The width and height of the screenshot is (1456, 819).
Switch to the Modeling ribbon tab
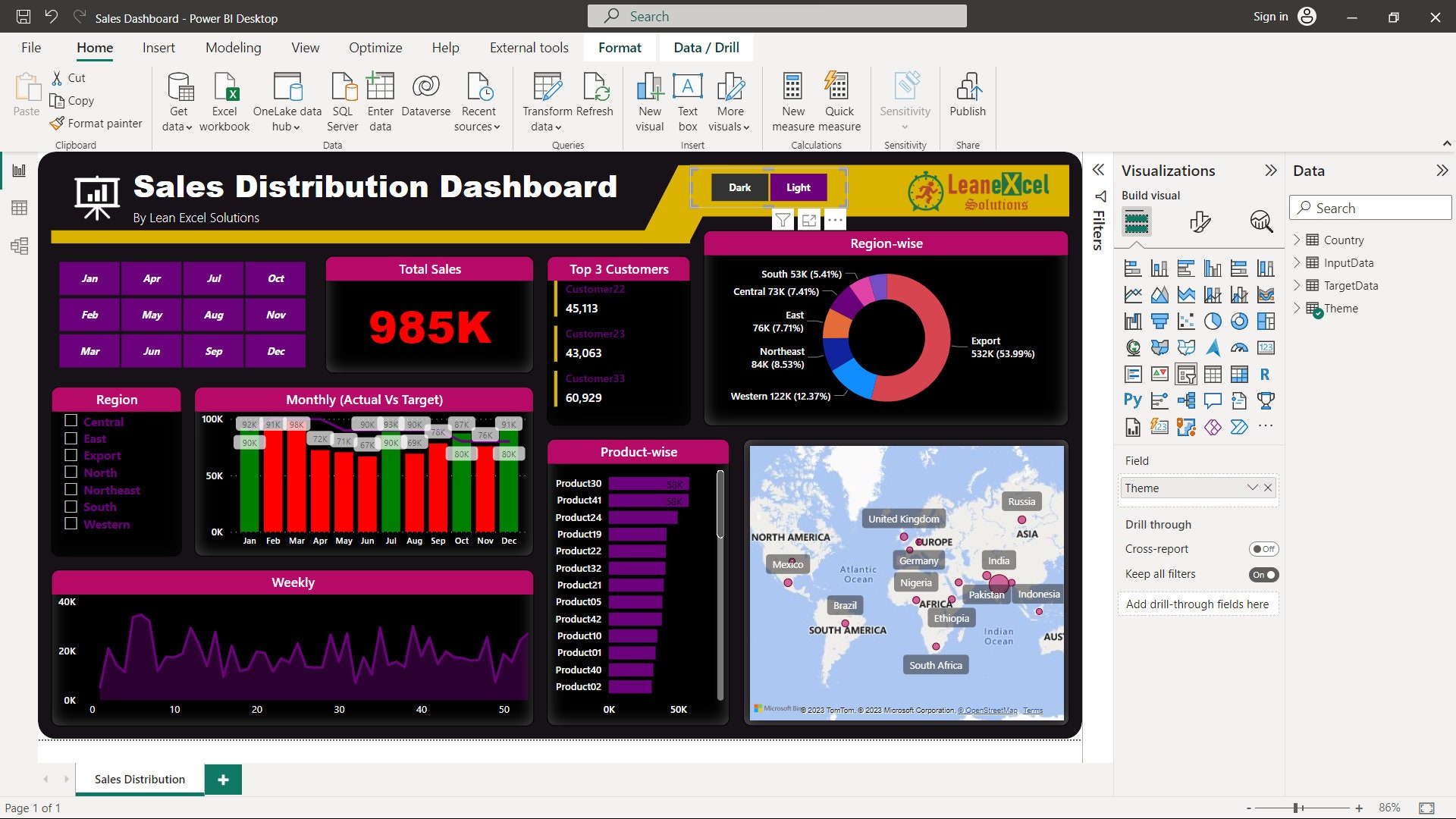(233, 47)
